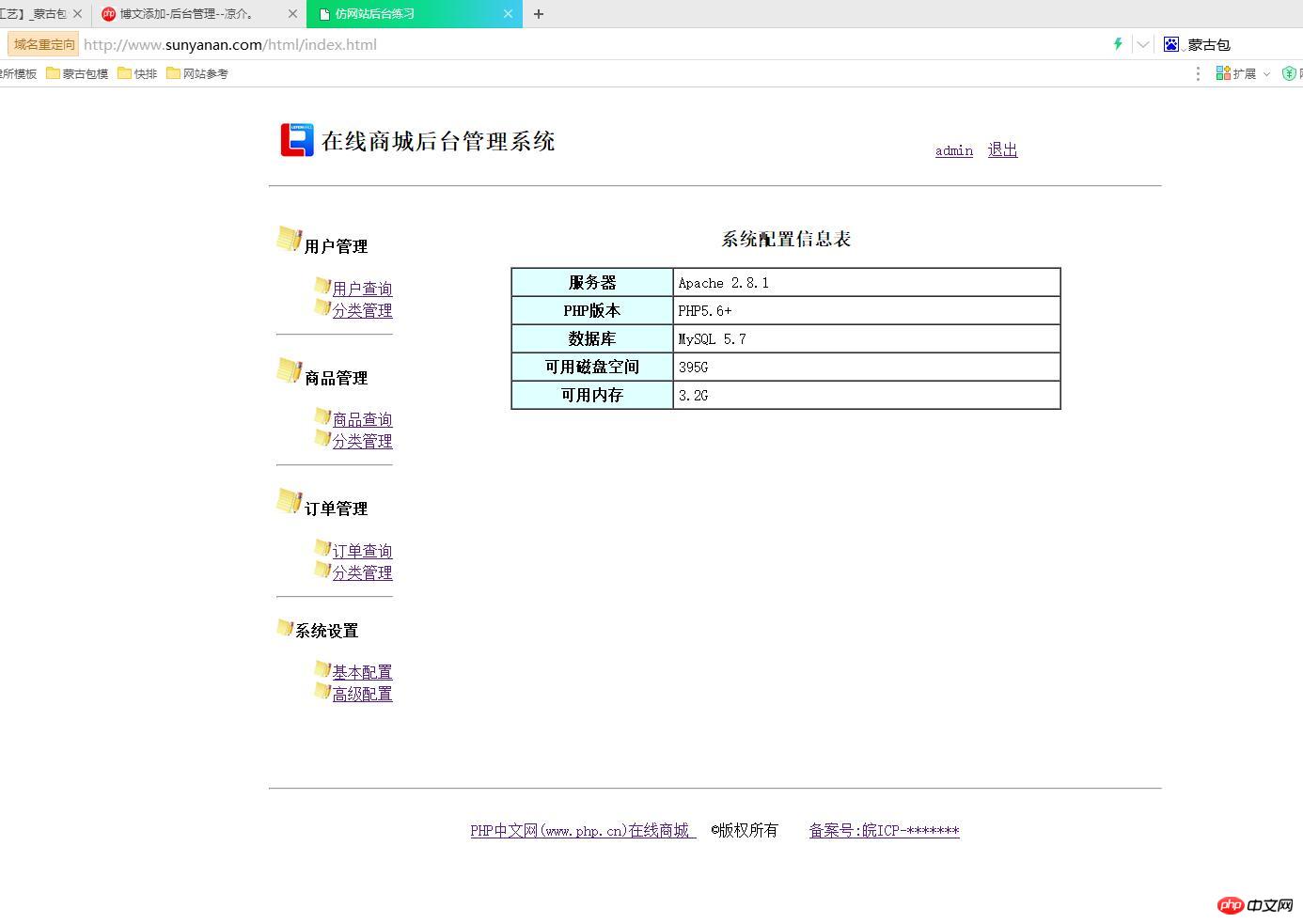The height and width of the screenshot is (924, 1303).
Task: Click the 可用磁盘空间 table header cell
Action: coord(592,367)
